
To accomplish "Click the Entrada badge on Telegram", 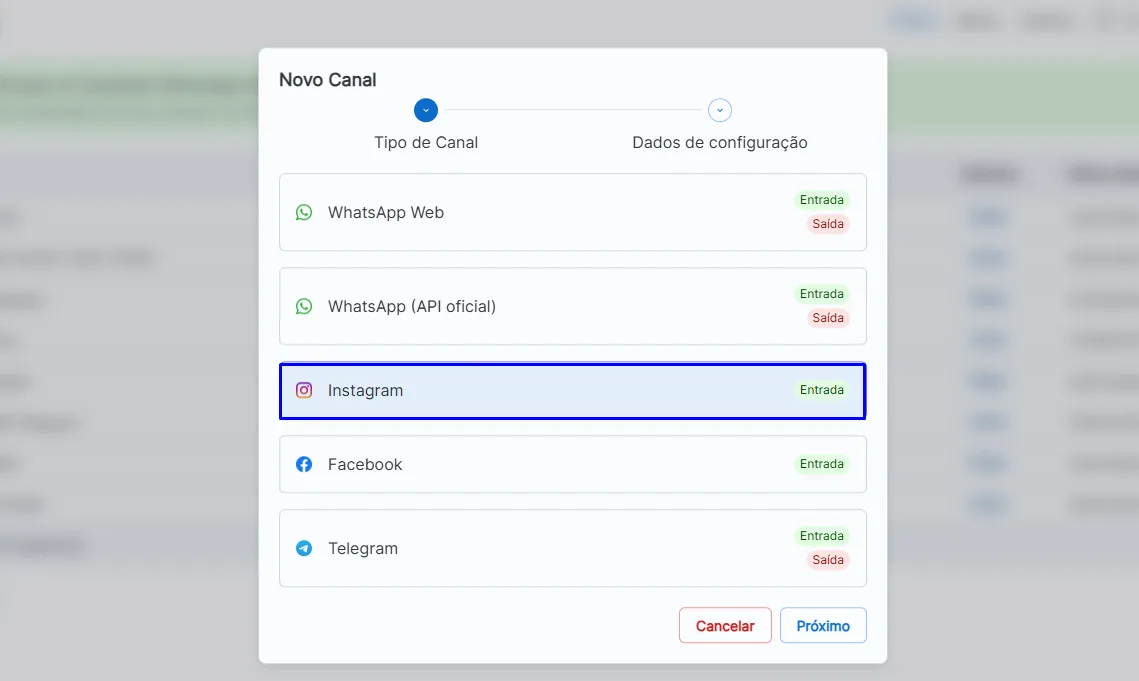I will [x=822, y=536].
